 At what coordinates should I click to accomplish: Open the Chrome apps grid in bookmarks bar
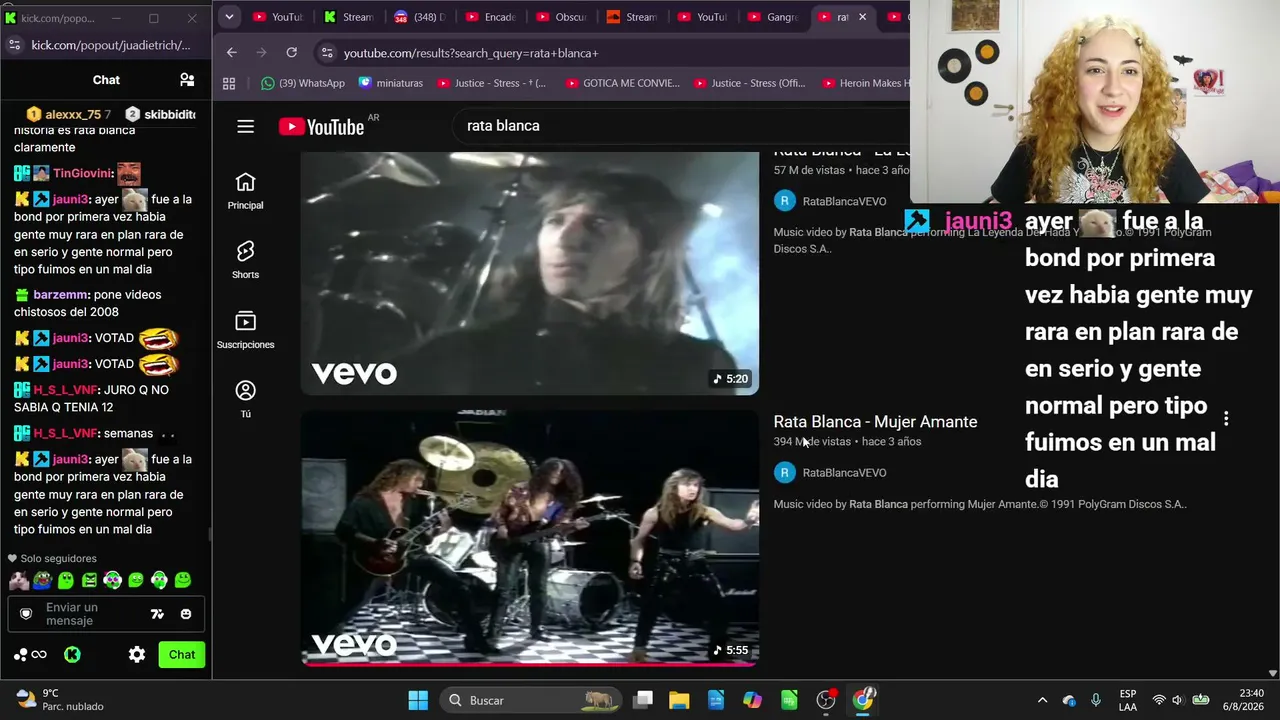[x=229, y=83]
